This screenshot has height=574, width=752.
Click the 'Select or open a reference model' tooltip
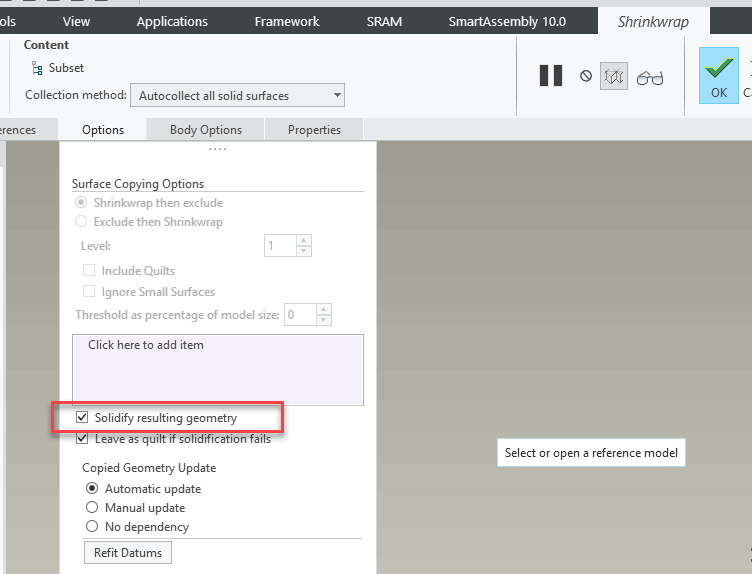591,453
